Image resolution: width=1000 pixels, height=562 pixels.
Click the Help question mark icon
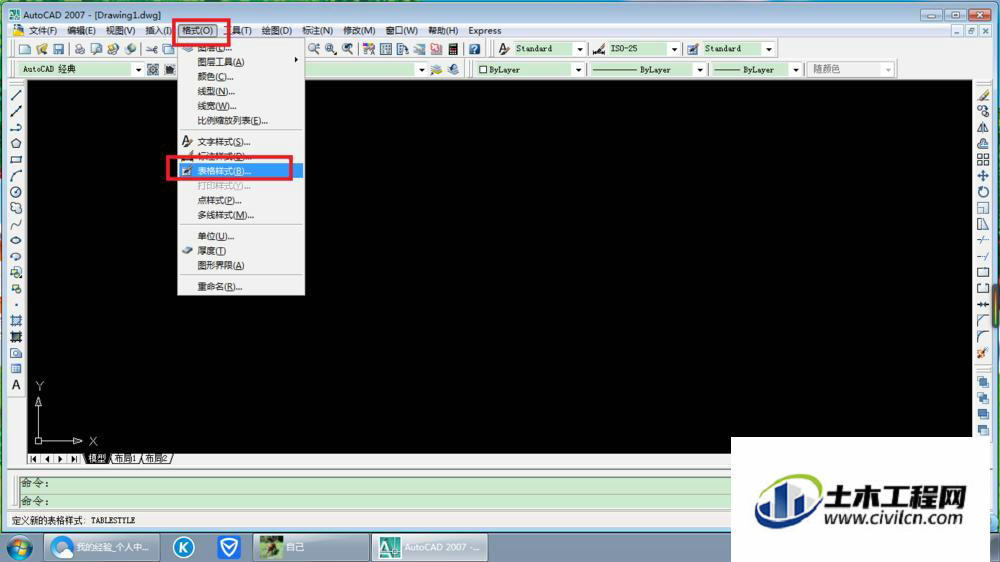[474, 48]
